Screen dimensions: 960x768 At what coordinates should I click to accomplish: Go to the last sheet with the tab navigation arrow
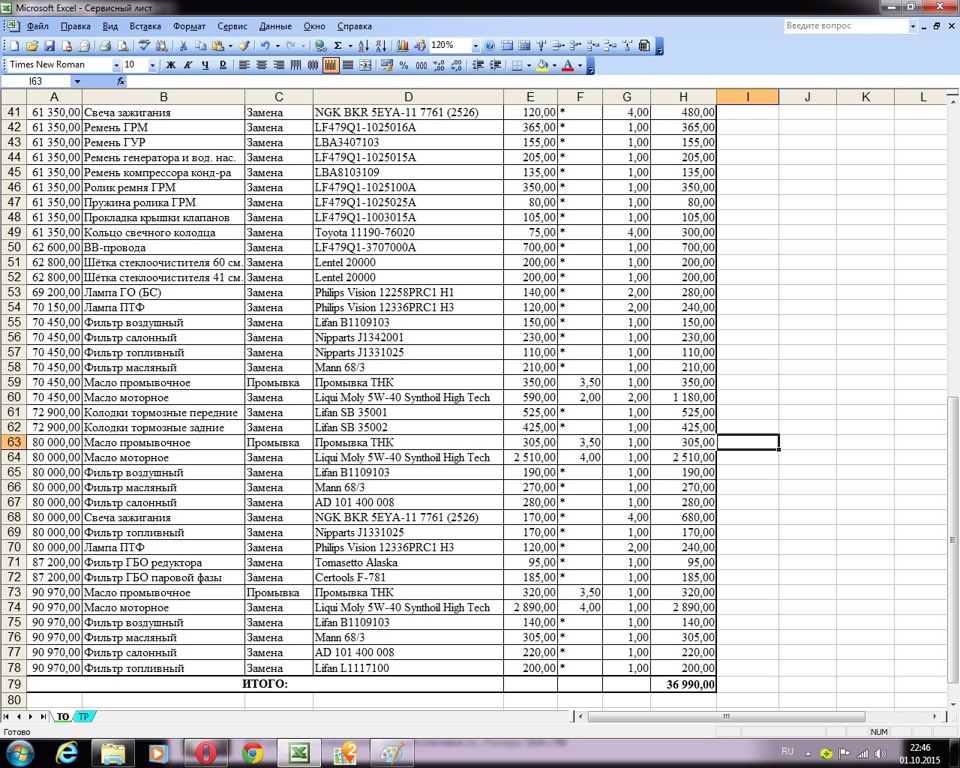[43, 716]
